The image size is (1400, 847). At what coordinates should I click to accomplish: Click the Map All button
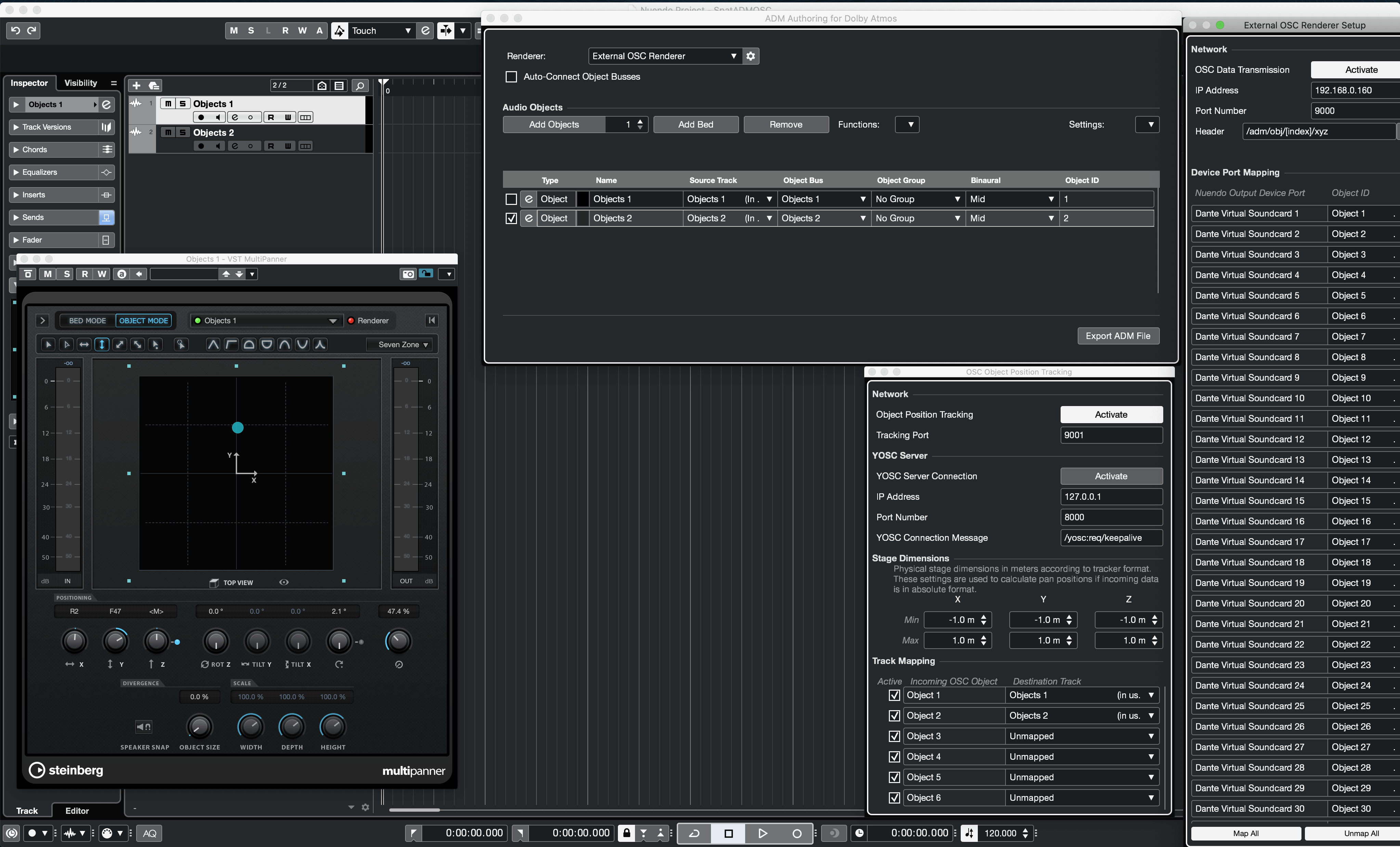pos(1245,833)
